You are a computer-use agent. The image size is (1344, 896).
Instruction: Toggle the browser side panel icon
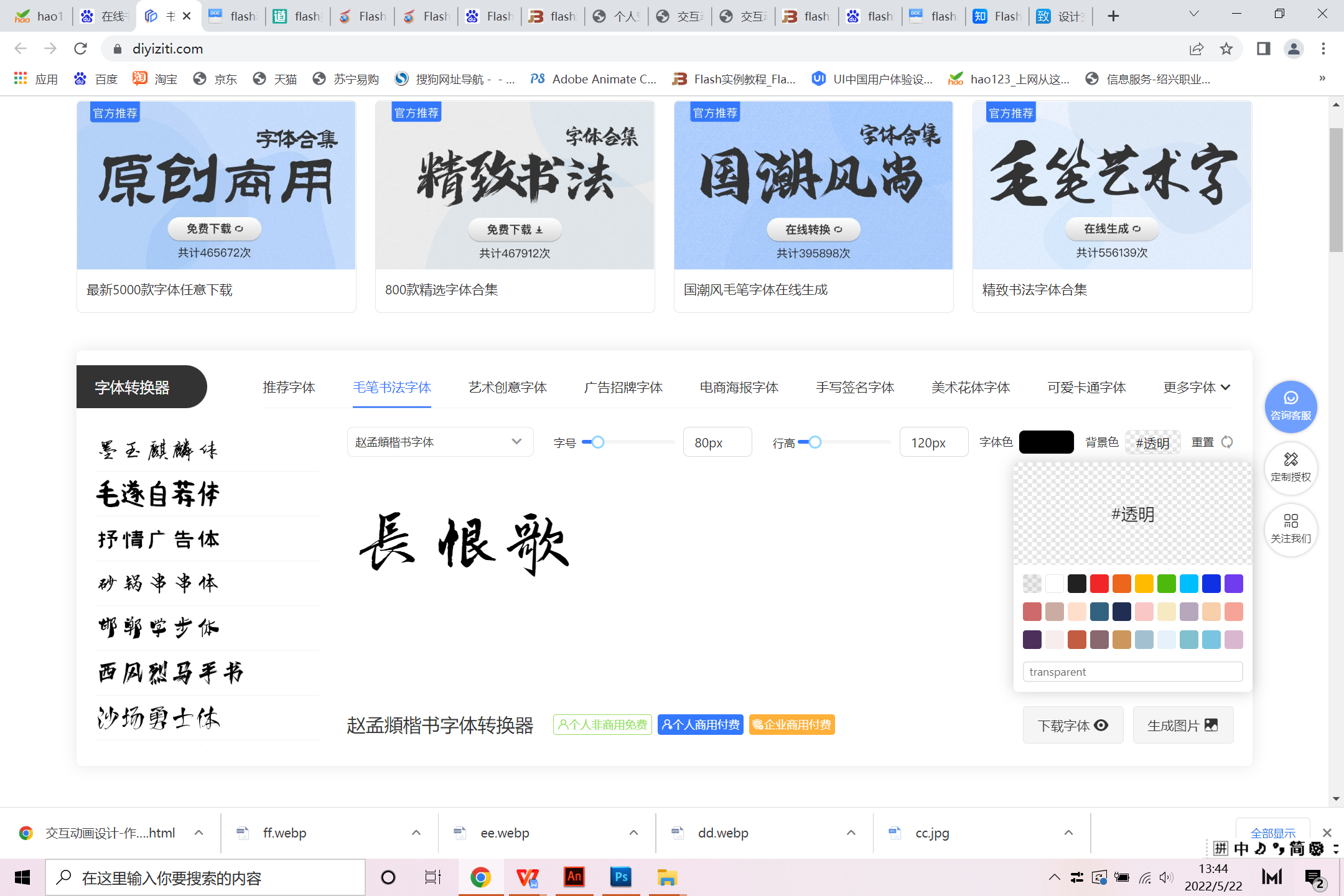pyautogui.click(x=1263, y=49)
